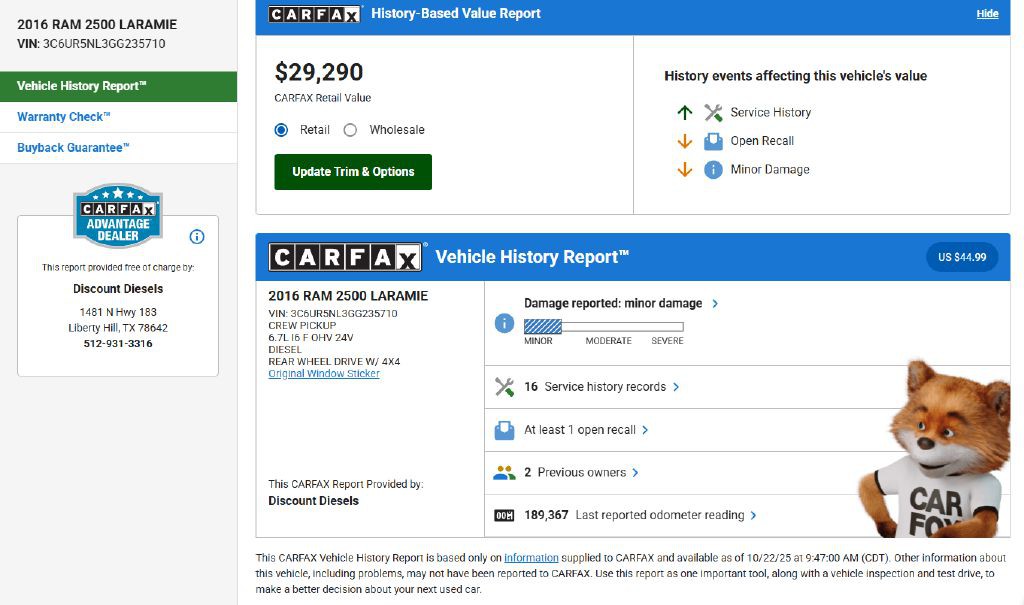
Task: Select the Retail radio button
Action: pyautogui.click(x=281, y=130)
